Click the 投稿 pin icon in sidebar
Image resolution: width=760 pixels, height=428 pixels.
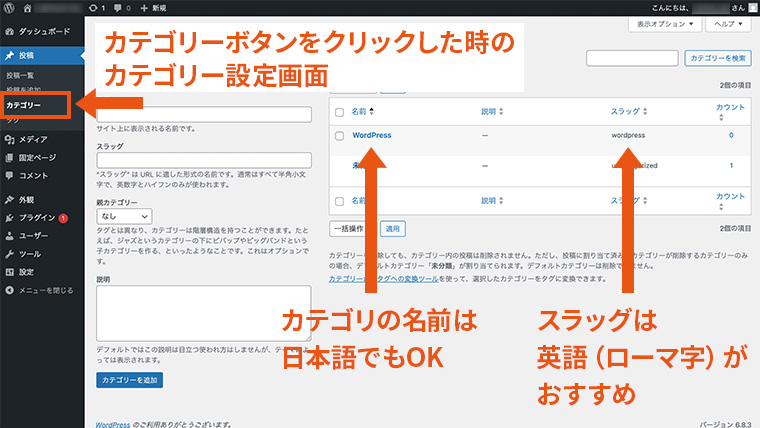[x=9, y=56]
